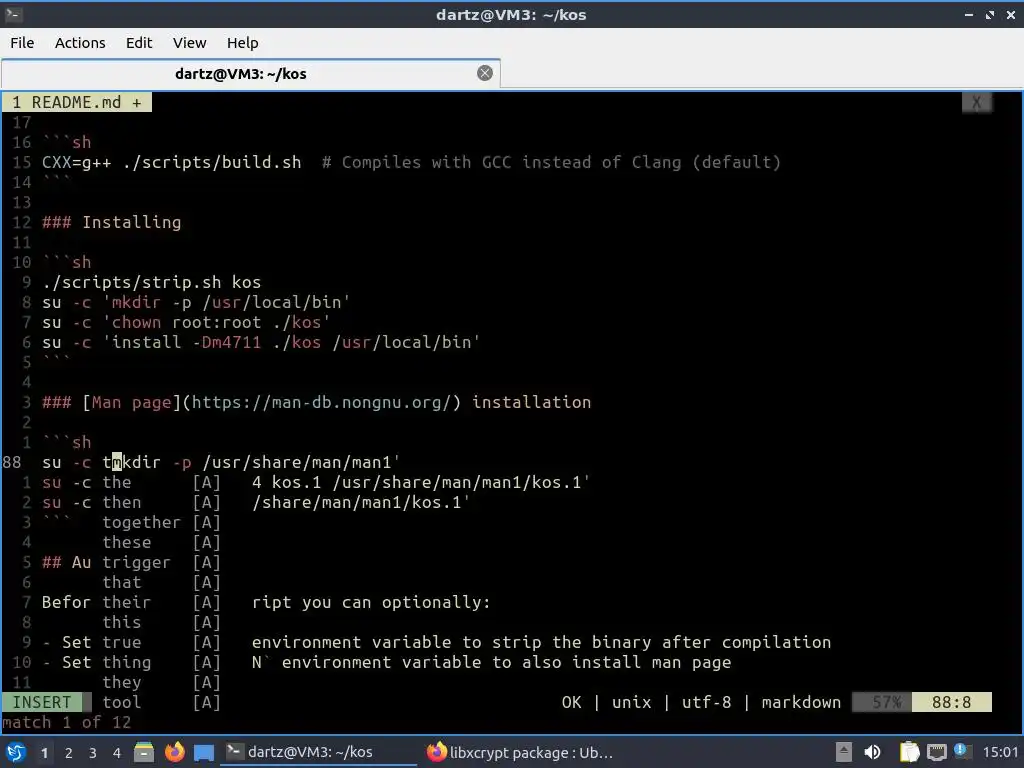Screen dimensions: 1024x768
Task: Click 'environment variable to also install man page'
Action: (x=507, y=662)
